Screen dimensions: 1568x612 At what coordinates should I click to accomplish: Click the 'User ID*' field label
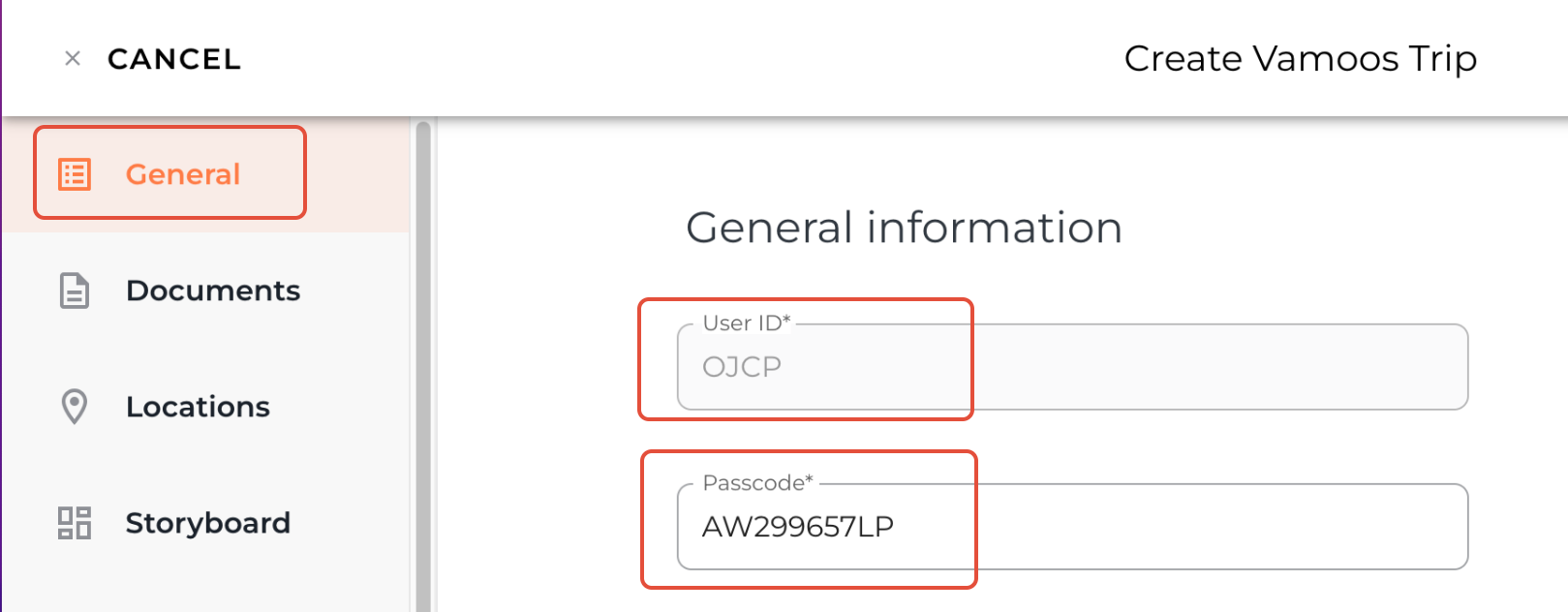point(747,323)
